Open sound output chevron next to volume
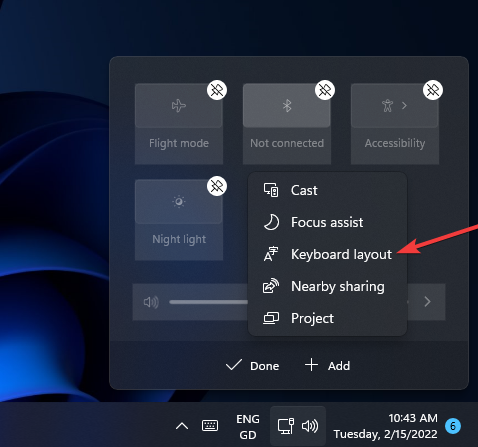478x447 pixels. tap(427, 302)
